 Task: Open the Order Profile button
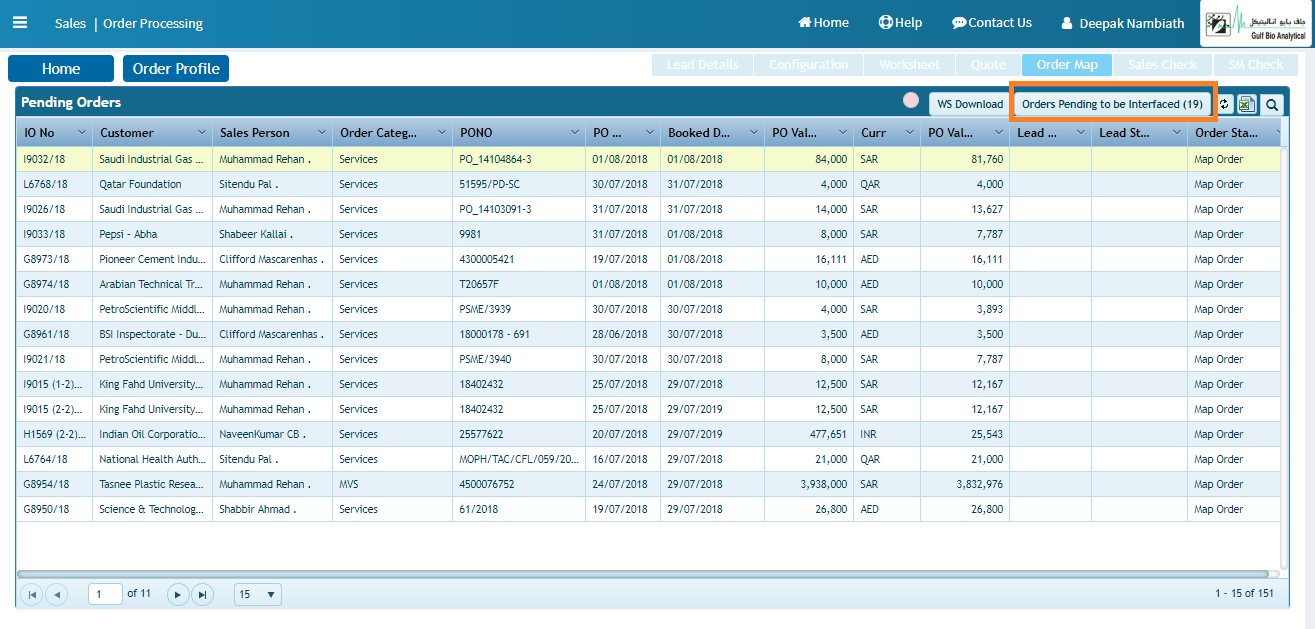tap(176, 69)
